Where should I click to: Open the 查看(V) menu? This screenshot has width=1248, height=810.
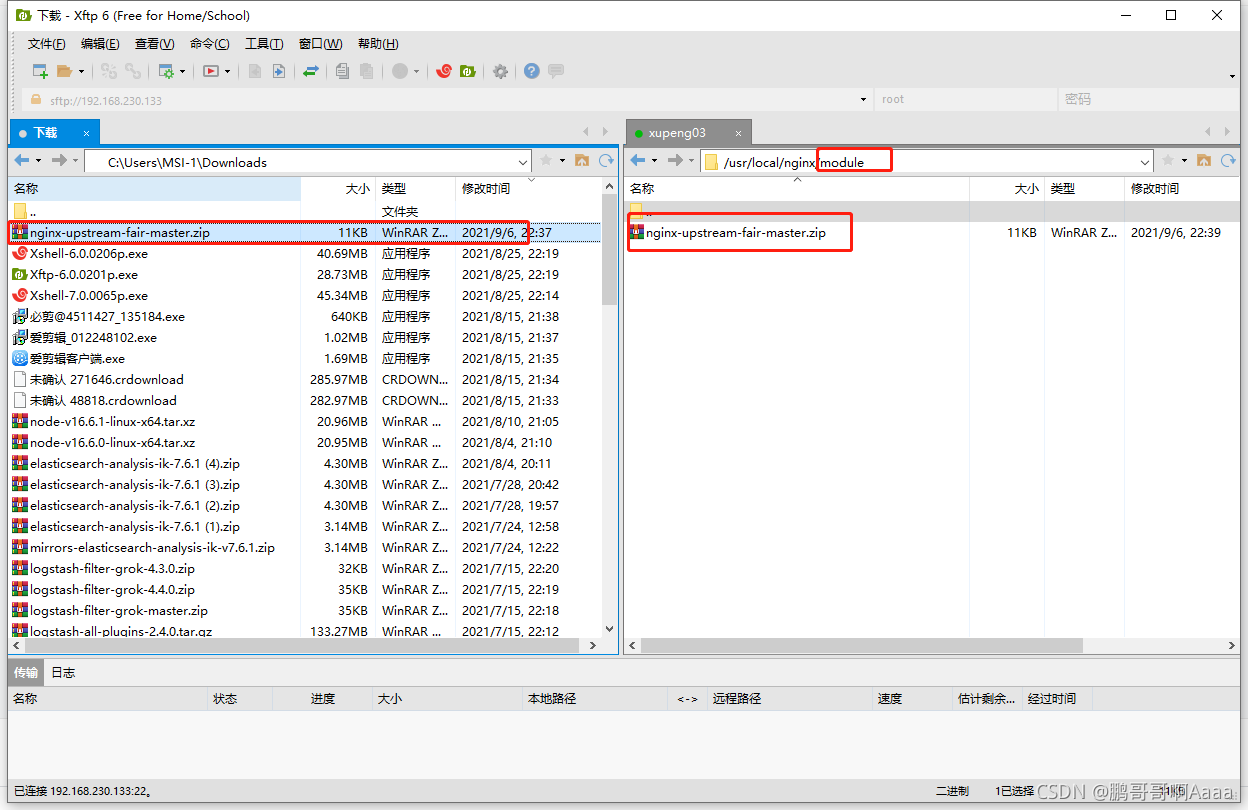155,44
